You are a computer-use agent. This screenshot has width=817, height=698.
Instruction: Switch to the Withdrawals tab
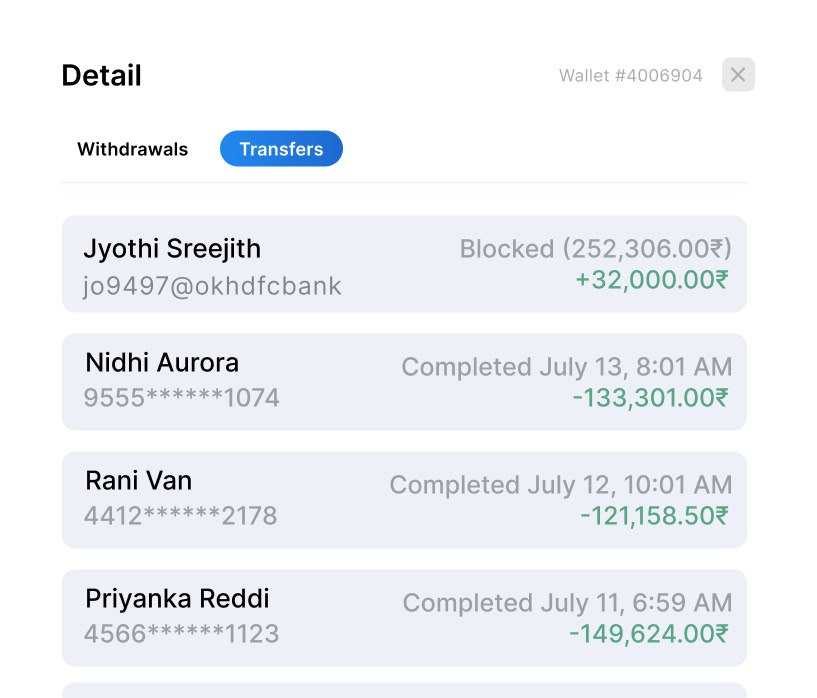coord(132,149)
